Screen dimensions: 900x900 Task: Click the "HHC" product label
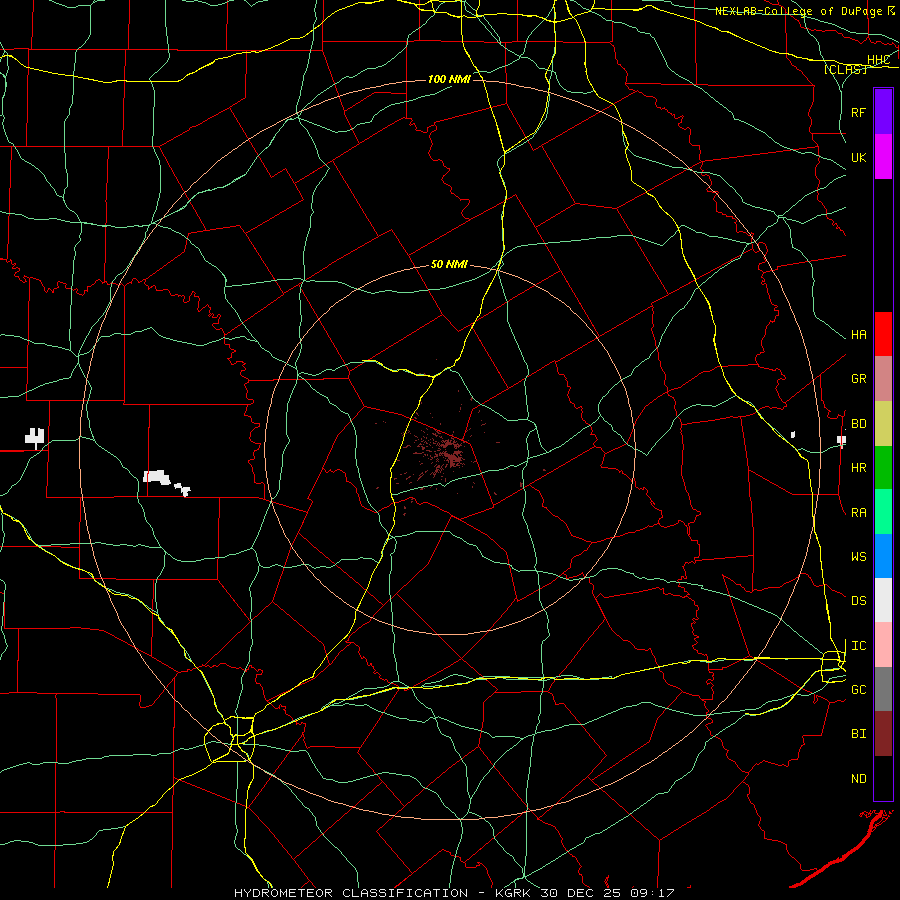878,60
